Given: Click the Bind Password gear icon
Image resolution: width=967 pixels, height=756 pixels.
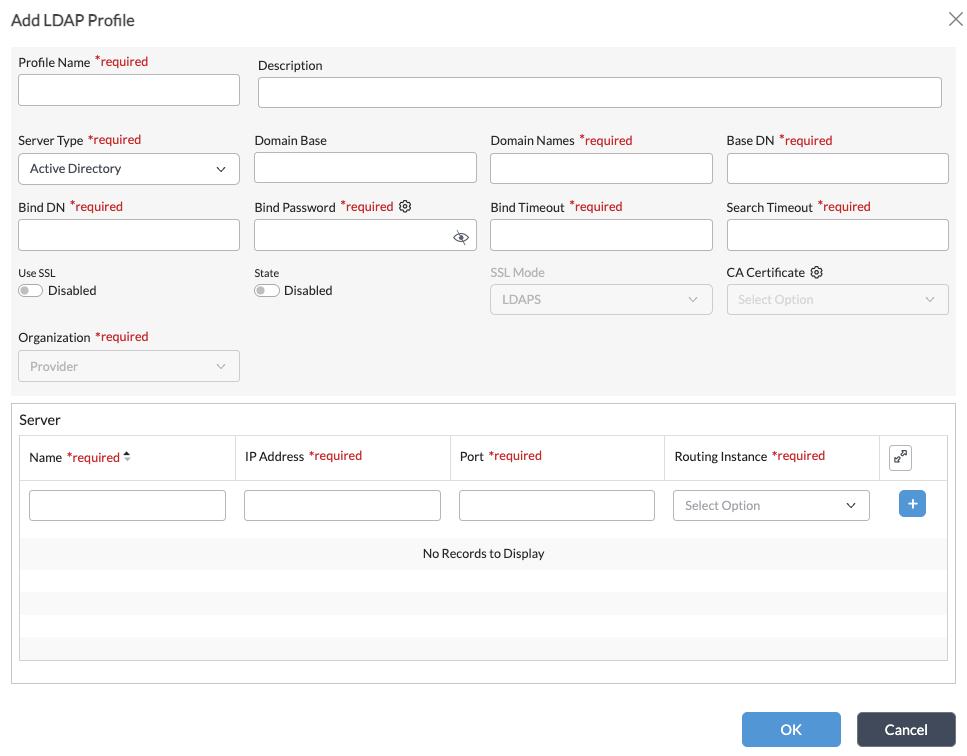Looking at the screenshot, I should click(405, 207).
